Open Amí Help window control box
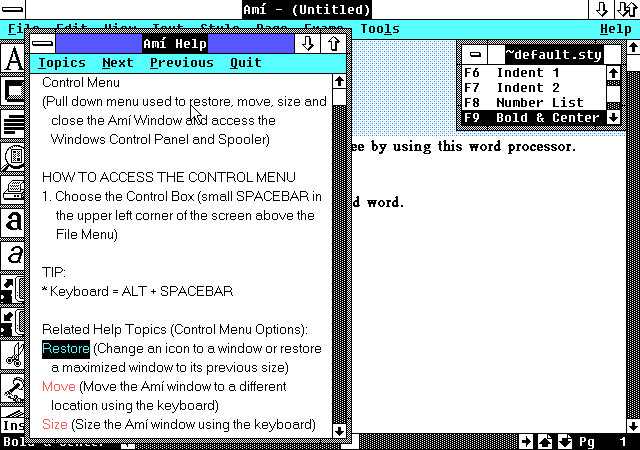Viewport: 640px width, 450px height. coord(42,43)
